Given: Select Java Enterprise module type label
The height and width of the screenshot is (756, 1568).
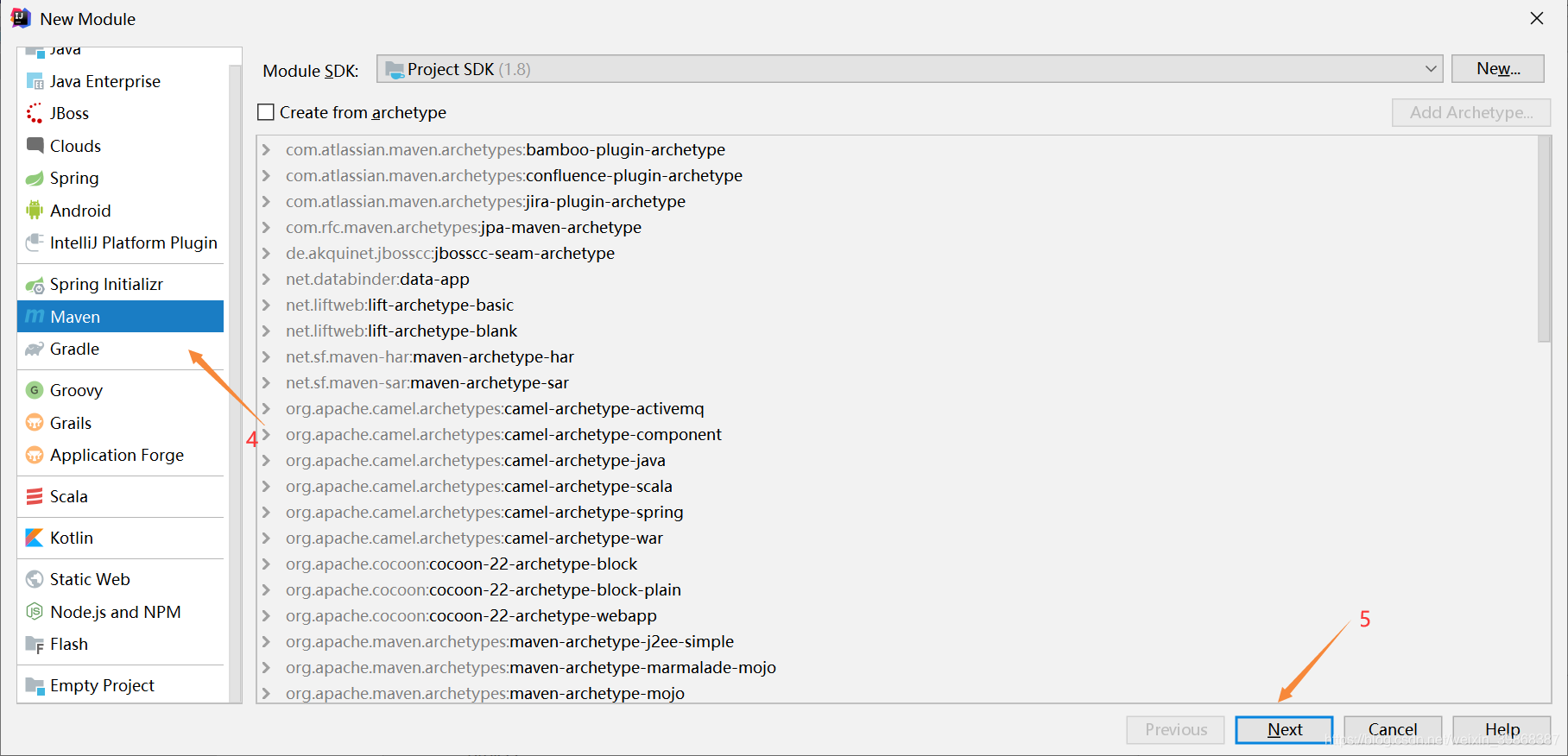Looking at the screenshot, I should [105, 81].
